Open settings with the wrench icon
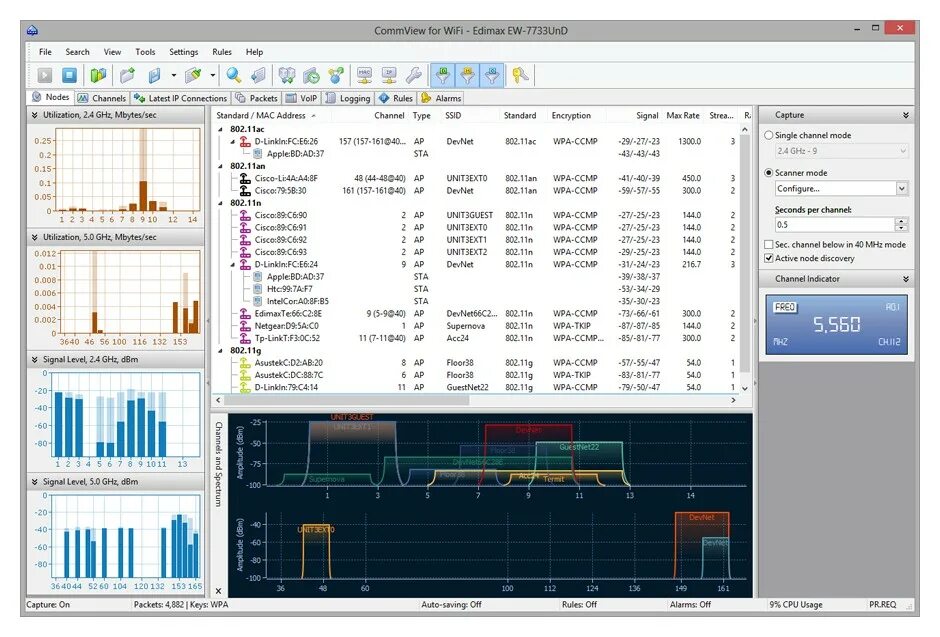 414,76
